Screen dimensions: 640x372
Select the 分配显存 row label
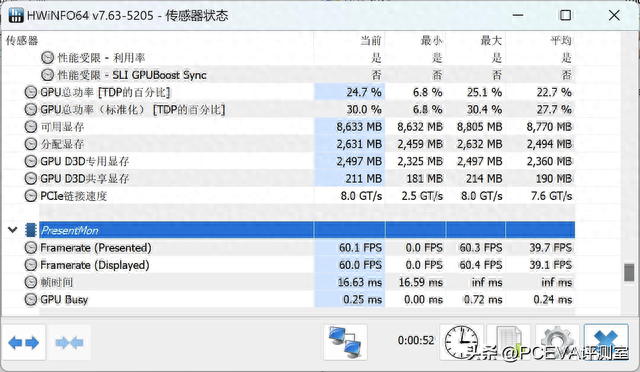coord(62,144)
